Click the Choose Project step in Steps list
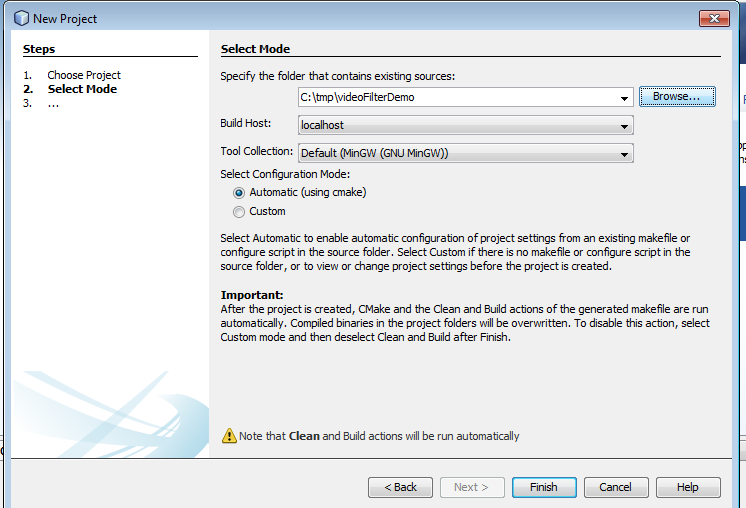The image size is (746, 508). tap(83, 75)
